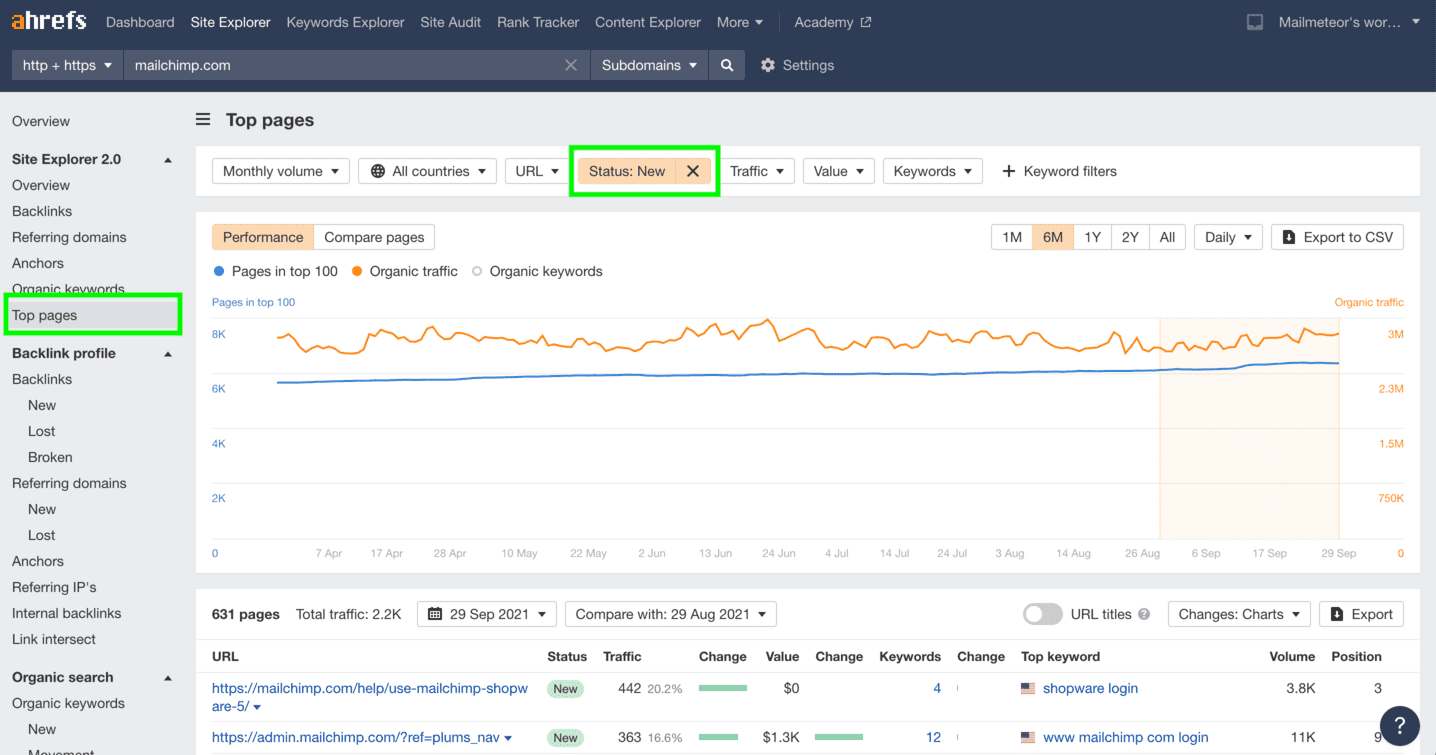
Task: Click the ahrefs logo
Action: [x=49, y=21]
